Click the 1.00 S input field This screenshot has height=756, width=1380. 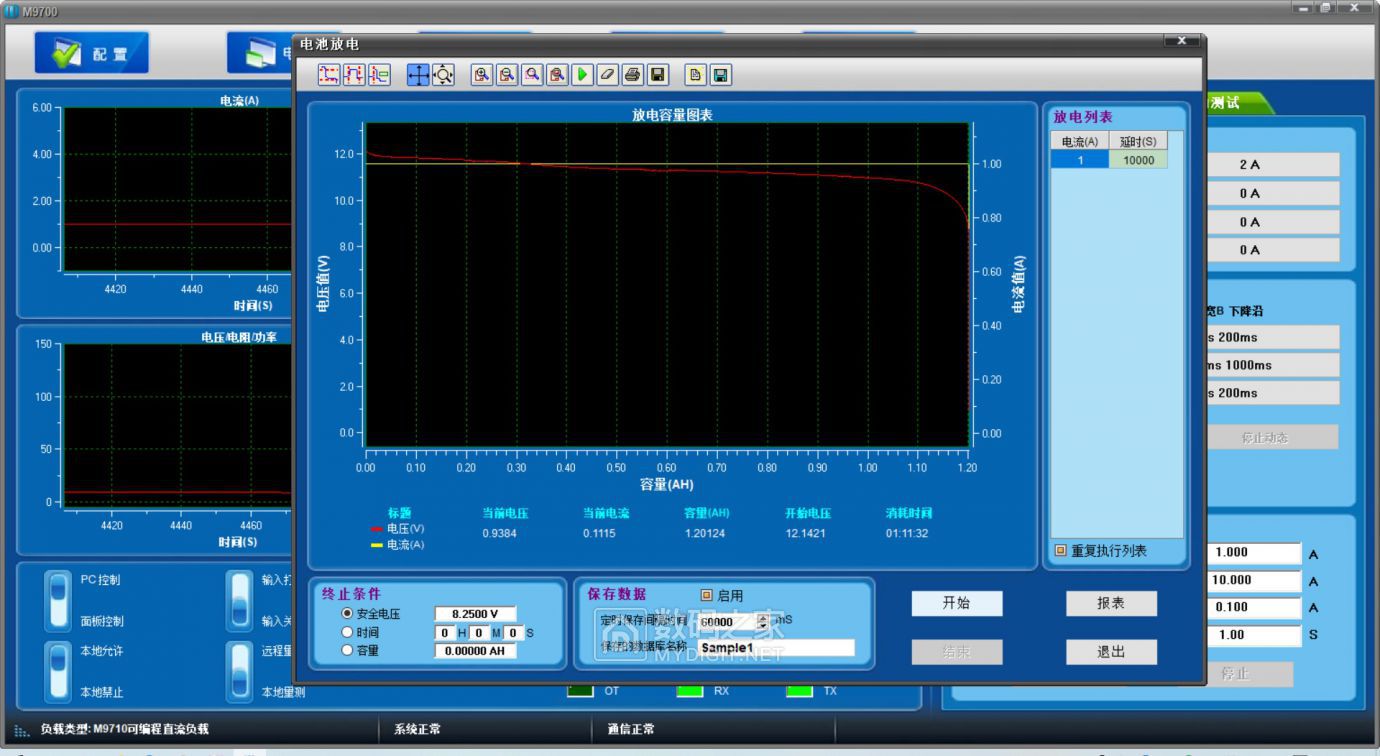click(x=1253, y=634)
